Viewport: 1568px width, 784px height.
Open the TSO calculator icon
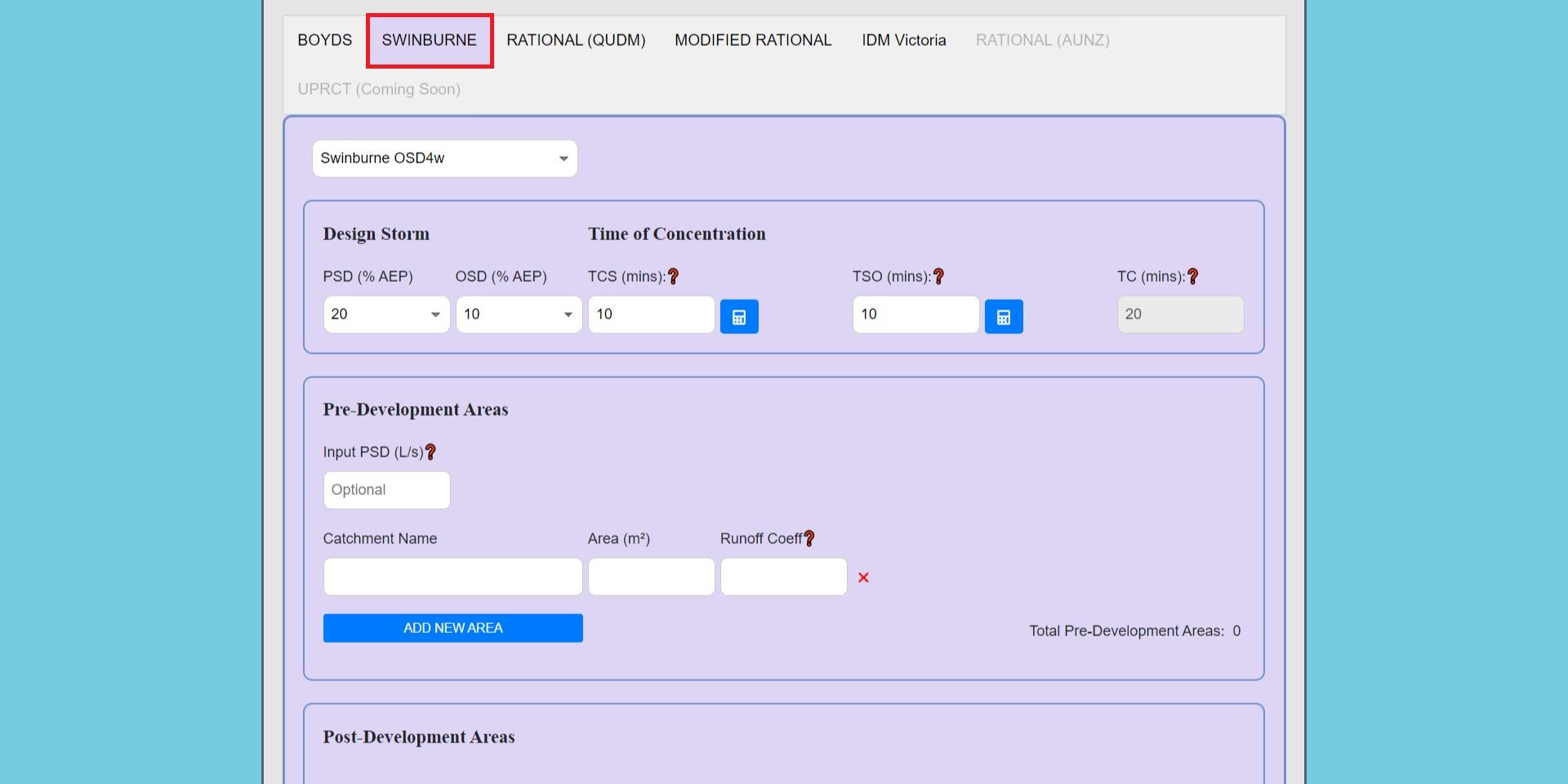pos(1004,317)
